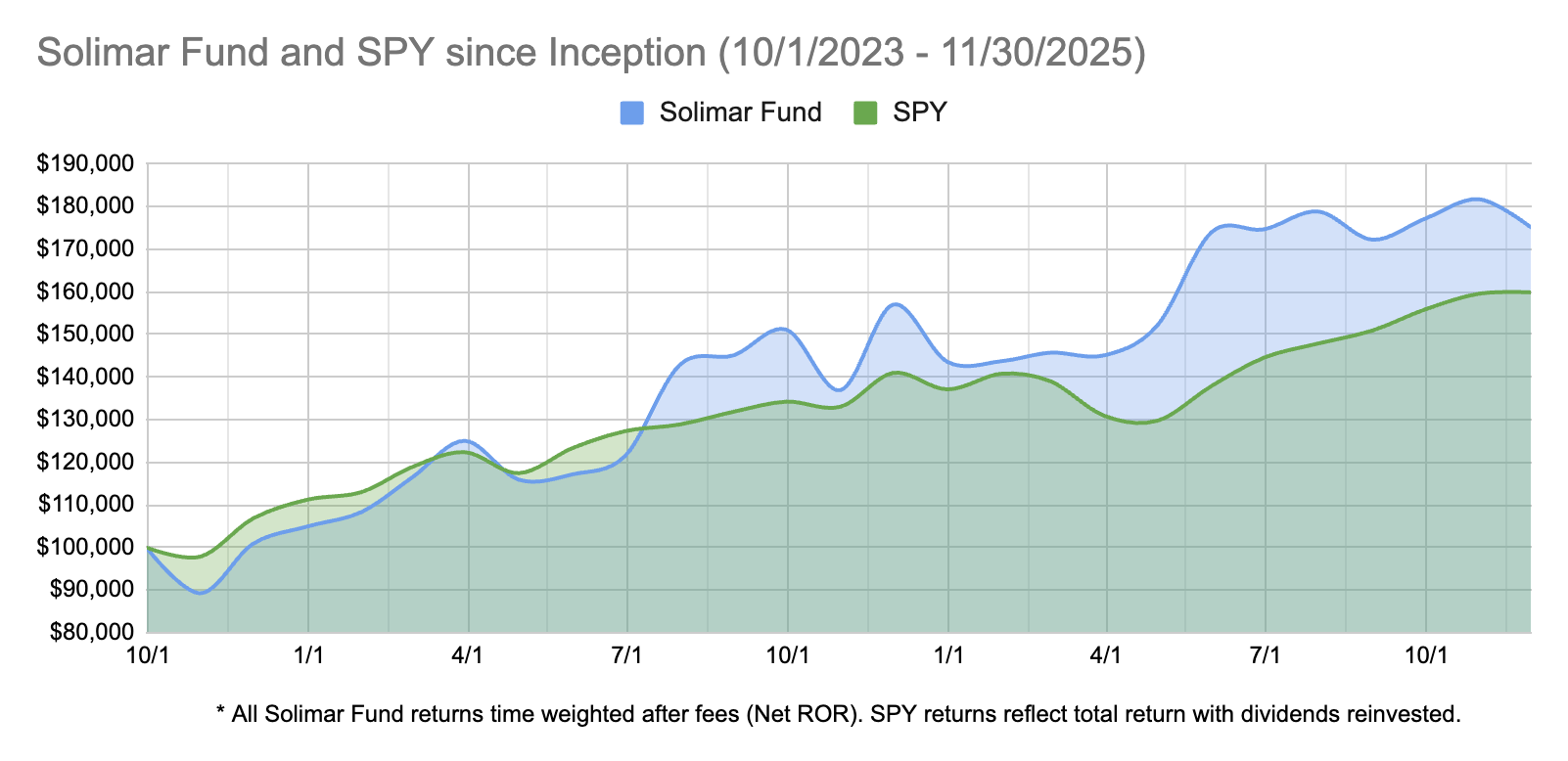The width and height of the screenshot is (1568, 761).
Task: Click the $80,000 y-axis label
Action: pyautogui.click(x=91, y=632)
